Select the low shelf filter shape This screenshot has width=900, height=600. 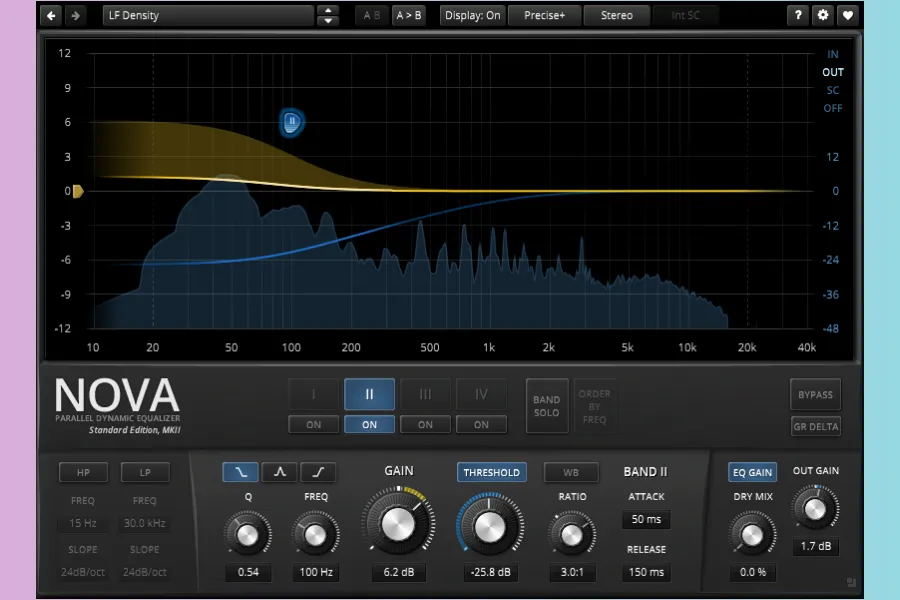click(x=239, y=472)
